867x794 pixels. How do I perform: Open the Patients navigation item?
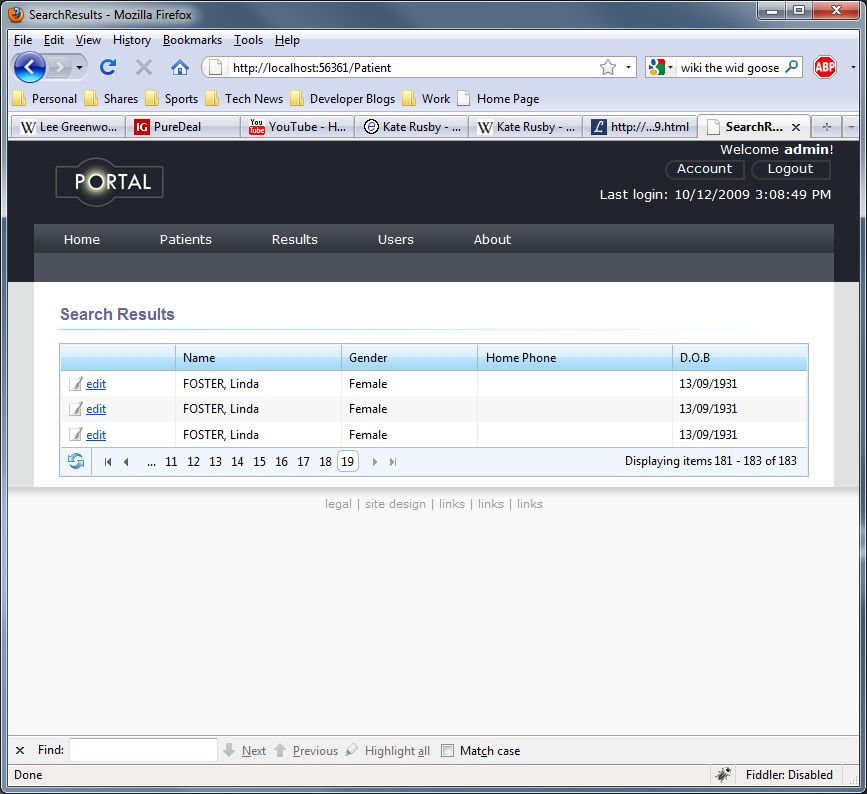pos(185,239)
